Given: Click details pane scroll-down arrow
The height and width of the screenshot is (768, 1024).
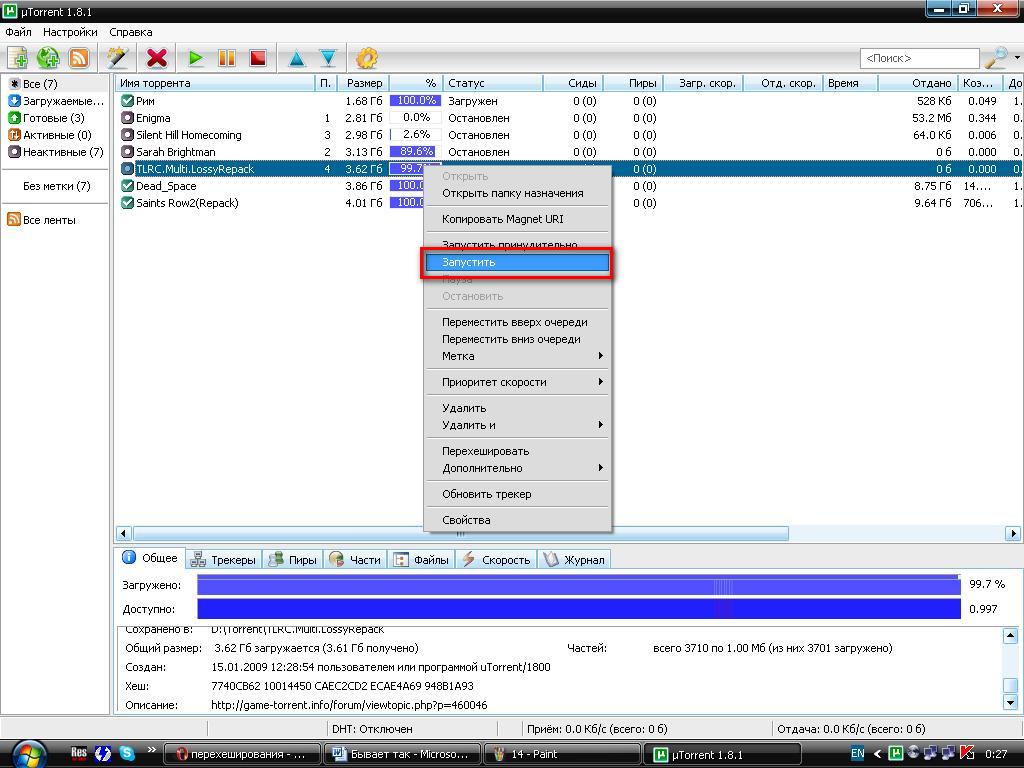Looking at the screenshot, I should (x=1010, y=703).
